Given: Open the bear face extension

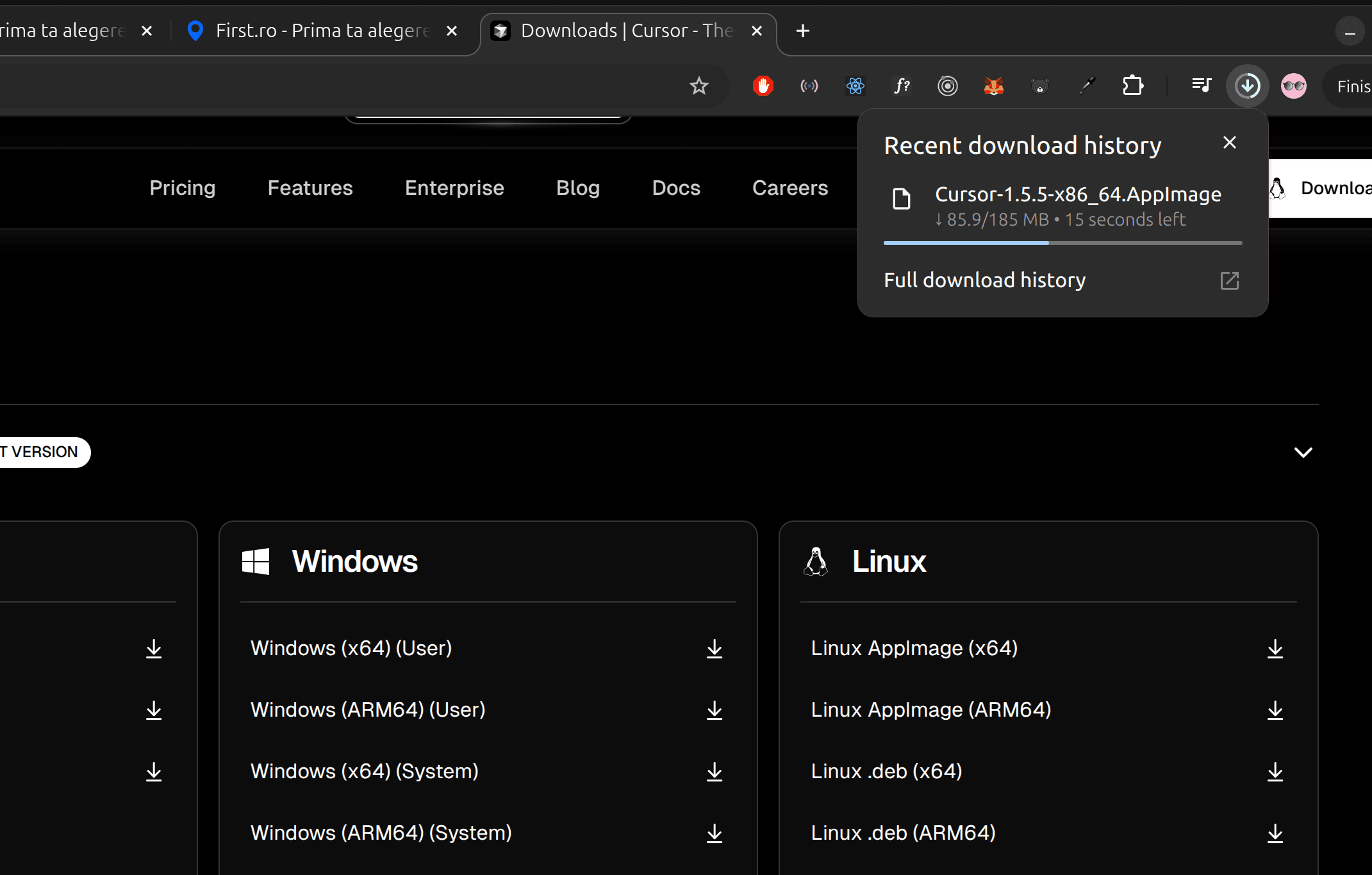Looking at the screenshot, I should [x=1039, y=86].
